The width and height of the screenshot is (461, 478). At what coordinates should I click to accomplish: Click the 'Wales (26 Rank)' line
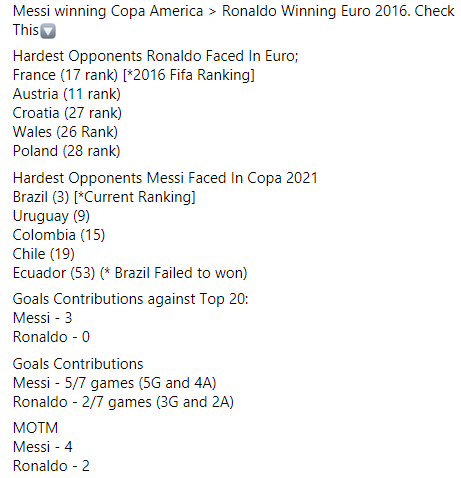click(x=65, y=132)
